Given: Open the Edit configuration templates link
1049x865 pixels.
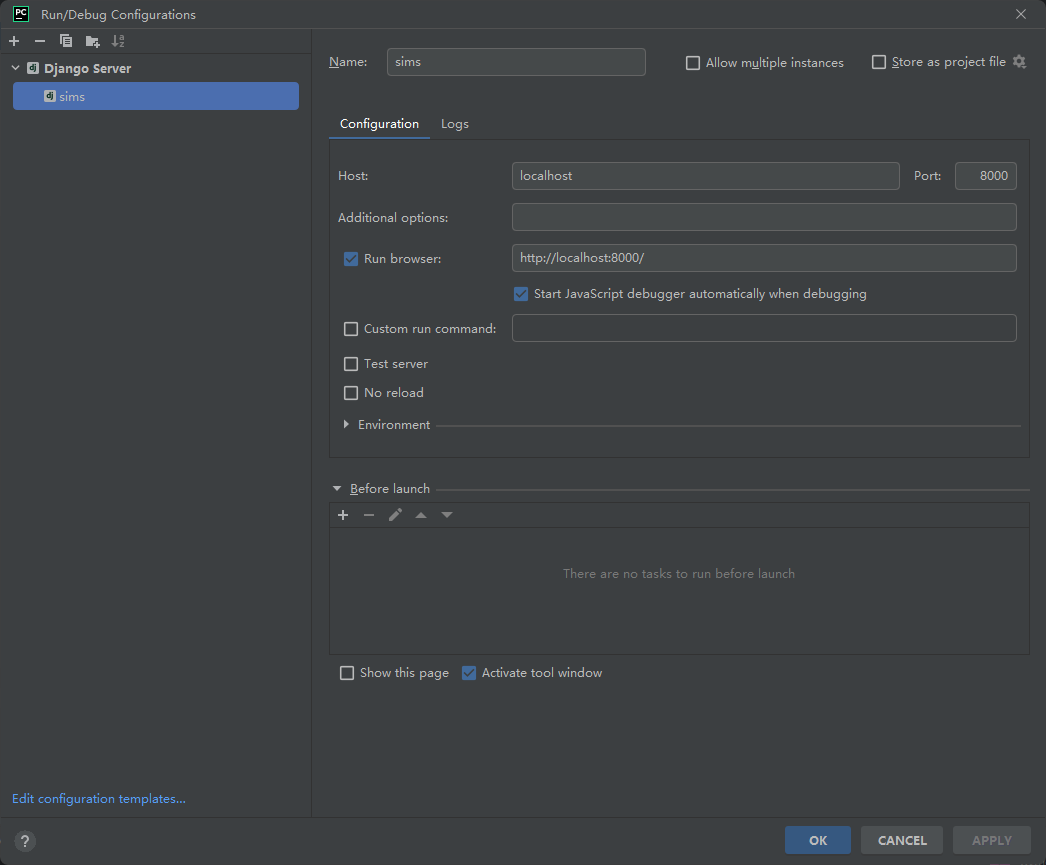Looking at the screenshot, I should coord(99,799).
